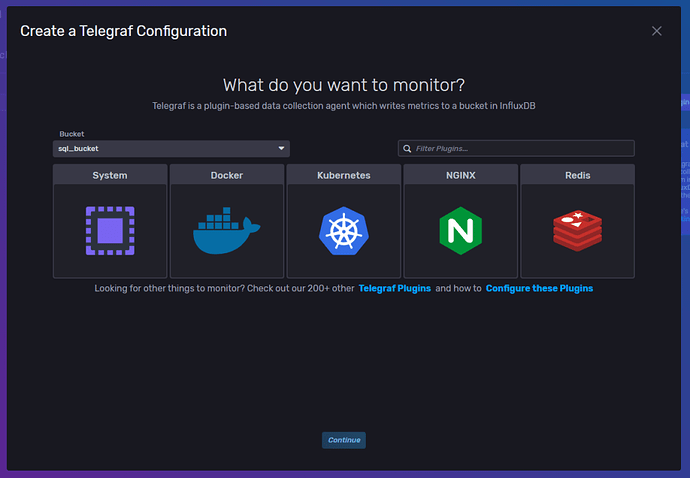This screenshot has width=690, height=478.
Task: Focus the Filter Plugins search field
Action: [516, 149]
